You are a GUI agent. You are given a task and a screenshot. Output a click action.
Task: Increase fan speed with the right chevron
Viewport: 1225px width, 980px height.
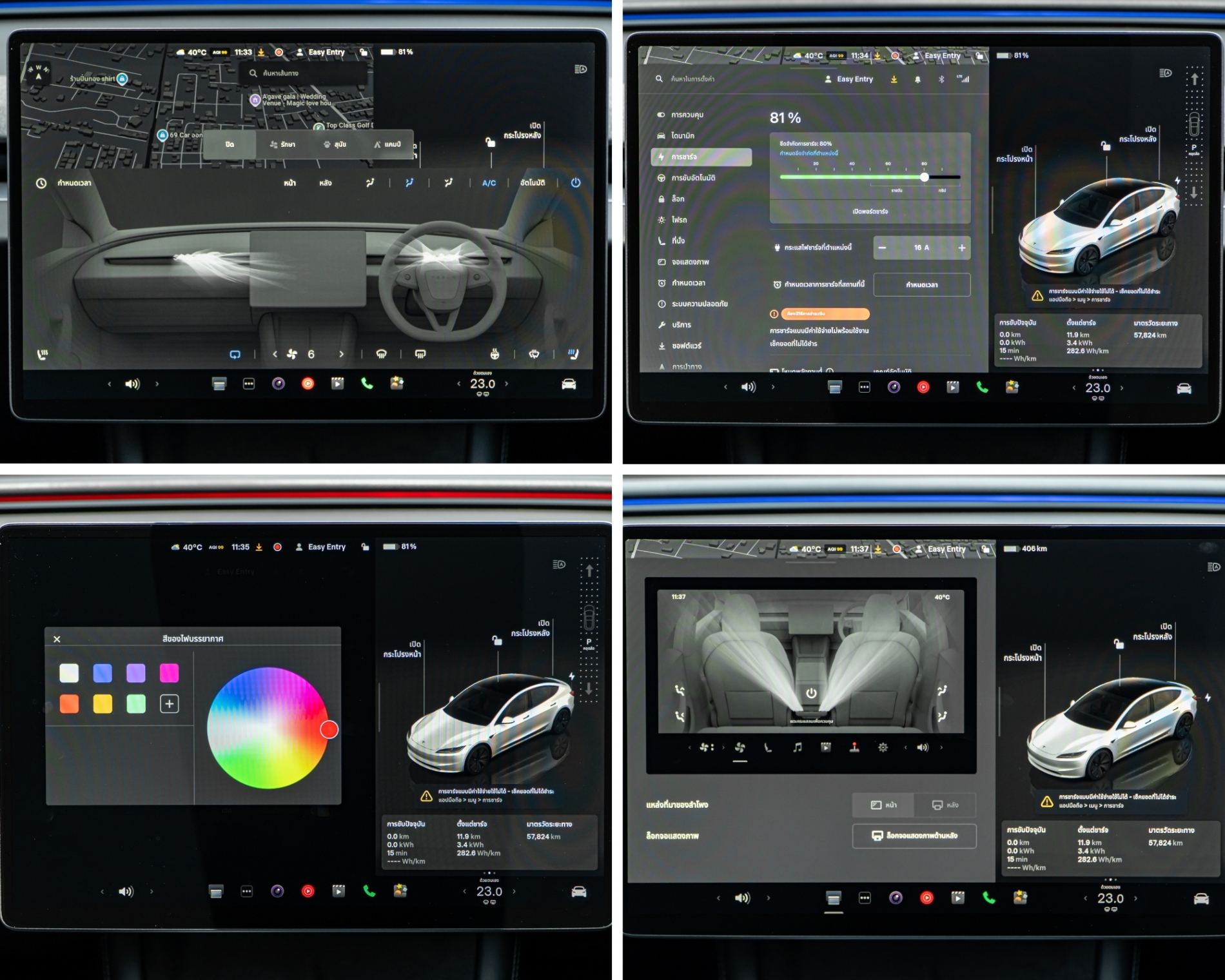click(341, 355)
